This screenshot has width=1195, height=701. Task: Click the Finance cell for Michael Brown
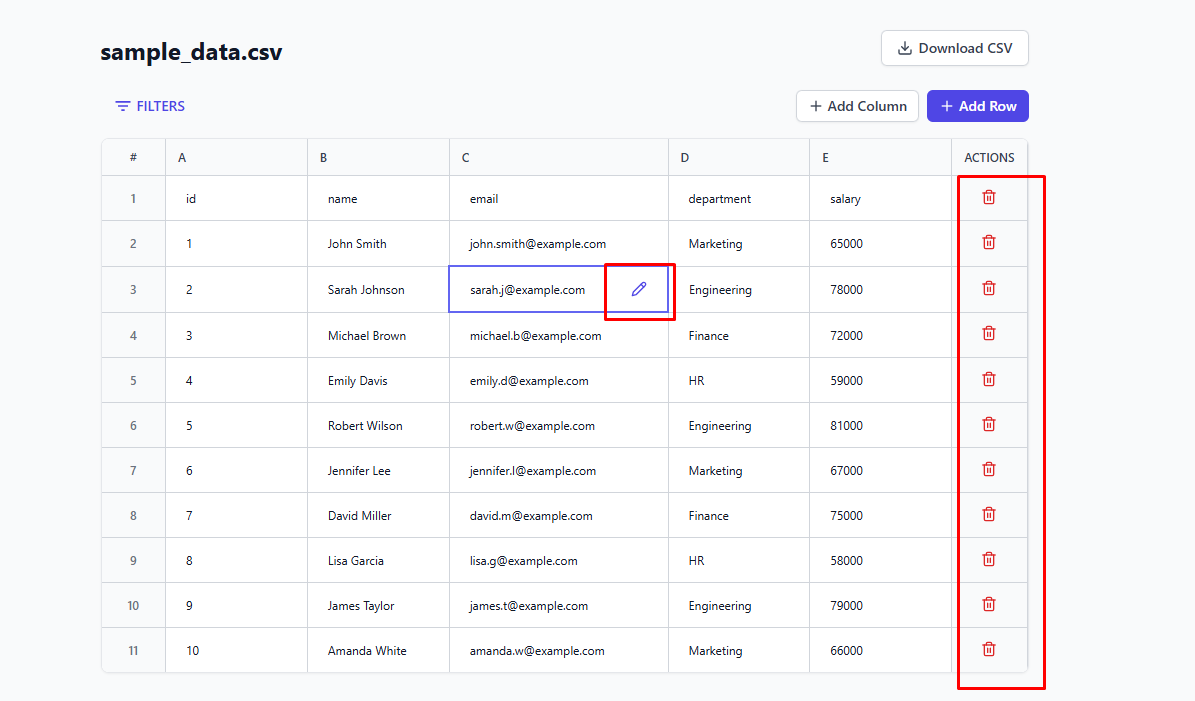point(709,336)
